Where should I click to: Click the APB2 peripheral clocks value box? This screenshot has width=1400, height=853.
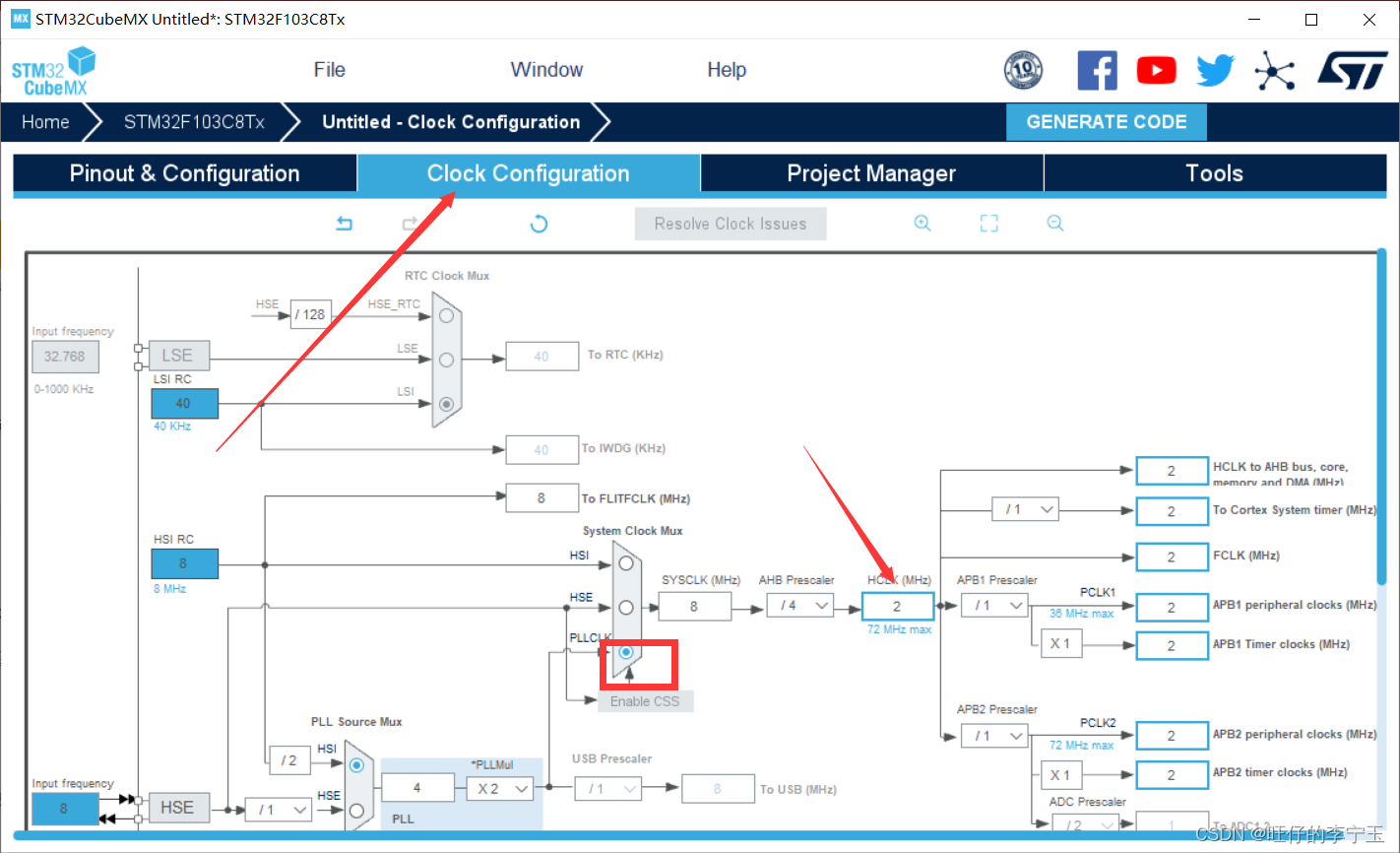[1172, 736]
